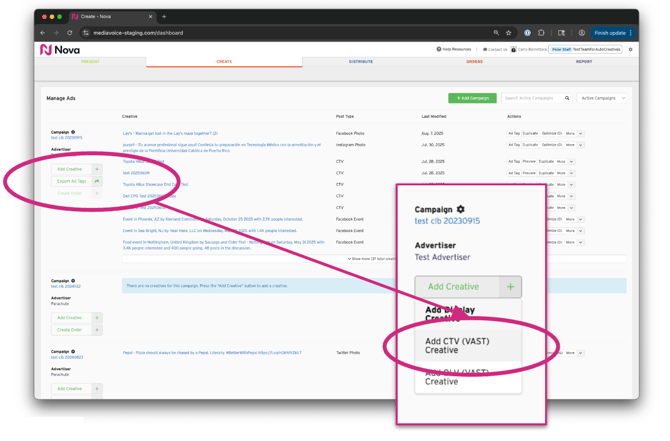This screenshot has height=441, width=670.
Task: Click the plus icon beside Add Creative in callout
Action: point(510,287)
